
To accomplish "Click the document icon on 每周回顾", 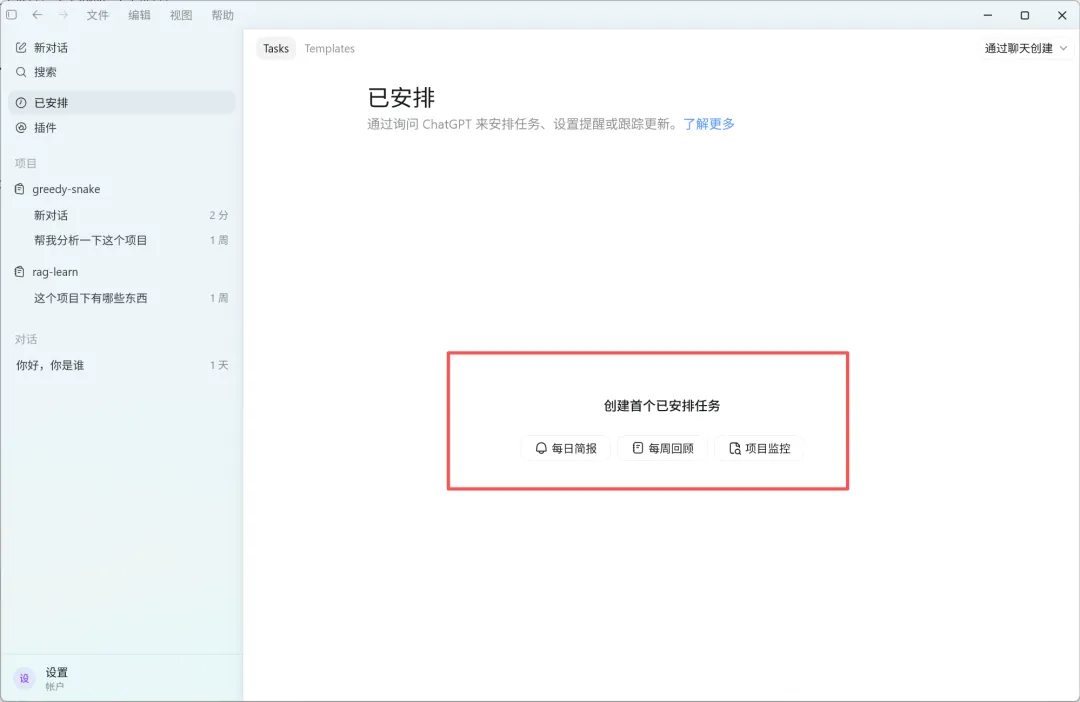I will click(638, 448).
